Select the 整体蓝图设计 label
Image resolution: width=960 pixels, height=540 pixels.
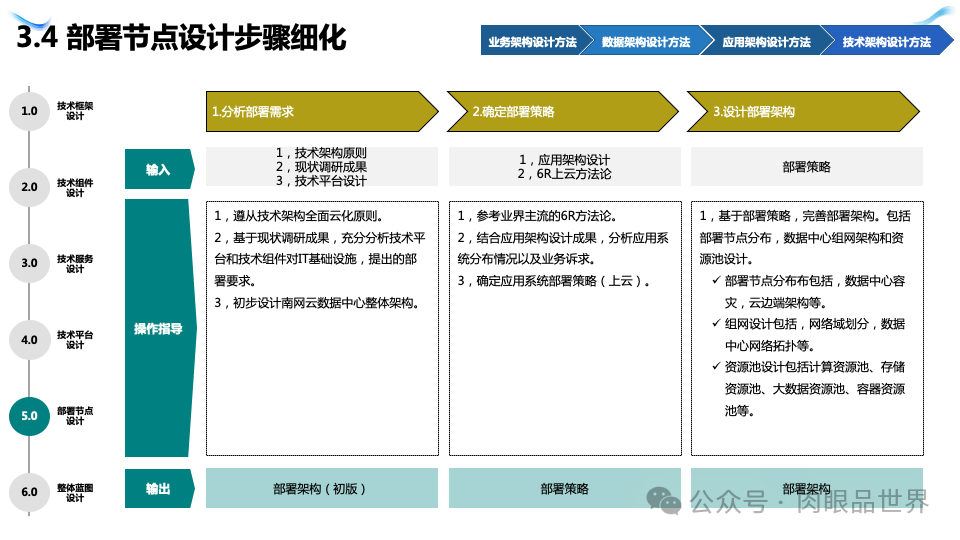pyautogui.click(x=75, y=492)
